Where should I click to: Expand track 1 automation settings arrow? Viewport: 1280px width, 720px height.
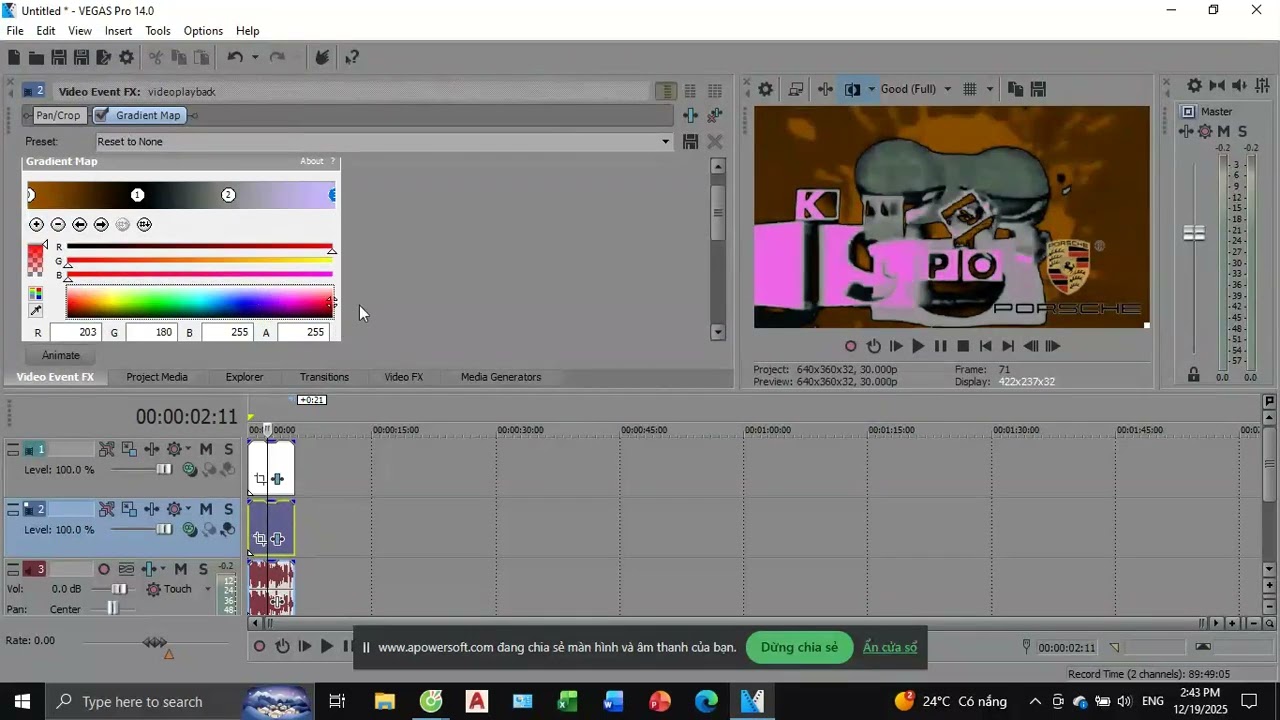point(188,449)
